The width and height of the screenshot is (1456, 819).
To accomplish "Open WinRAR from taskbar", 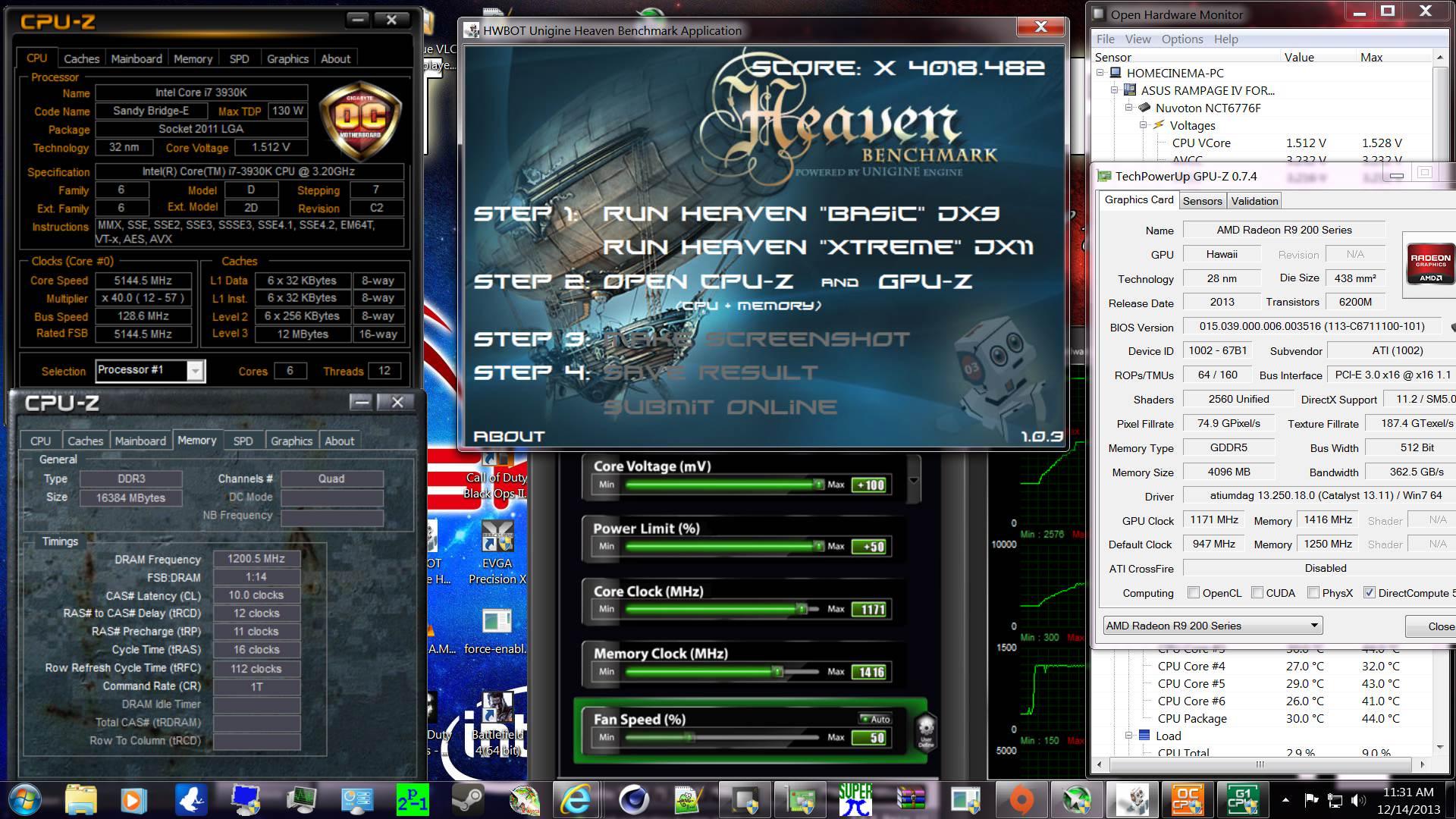I will (911, 800).
